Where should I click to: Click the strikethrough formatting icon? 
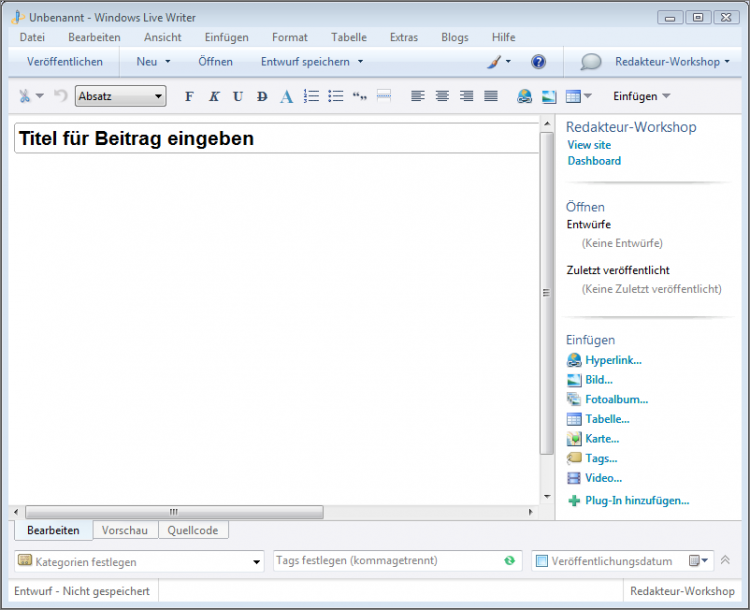click(x=262, y=96)
